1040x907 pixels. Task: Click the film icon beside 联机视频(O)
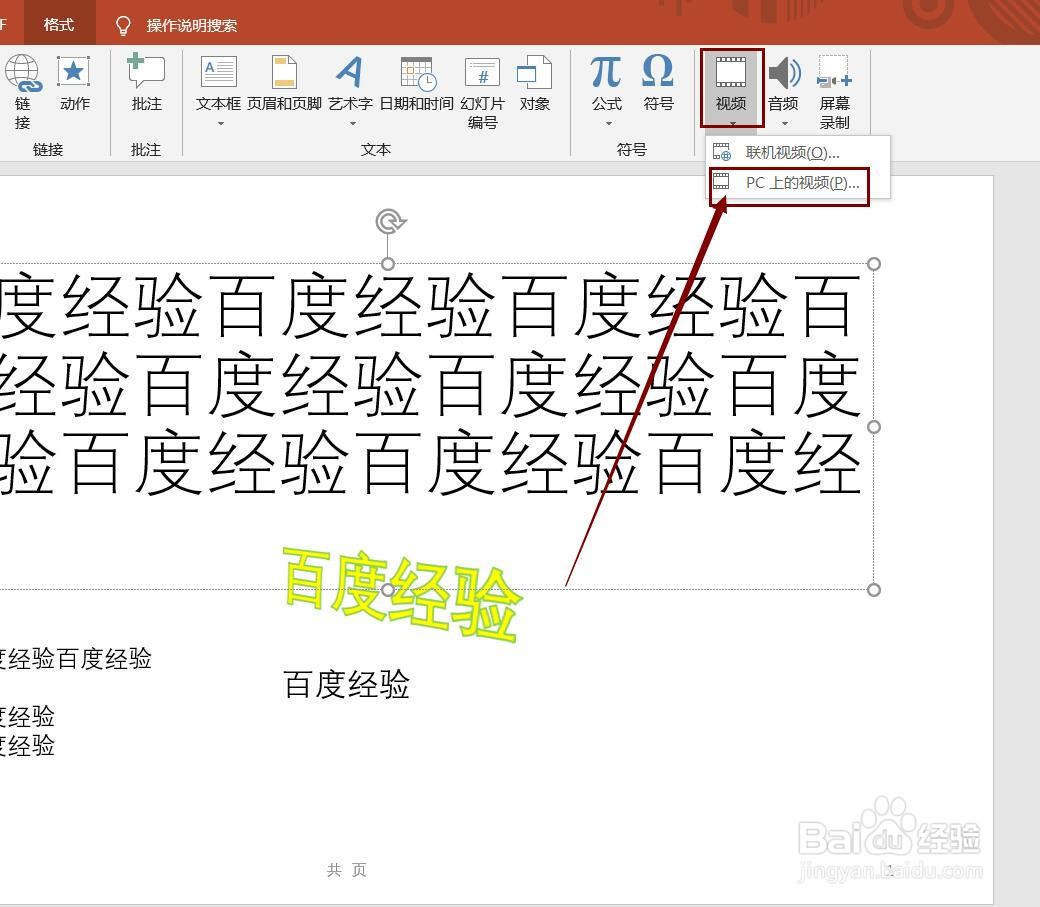click(721, 152)
